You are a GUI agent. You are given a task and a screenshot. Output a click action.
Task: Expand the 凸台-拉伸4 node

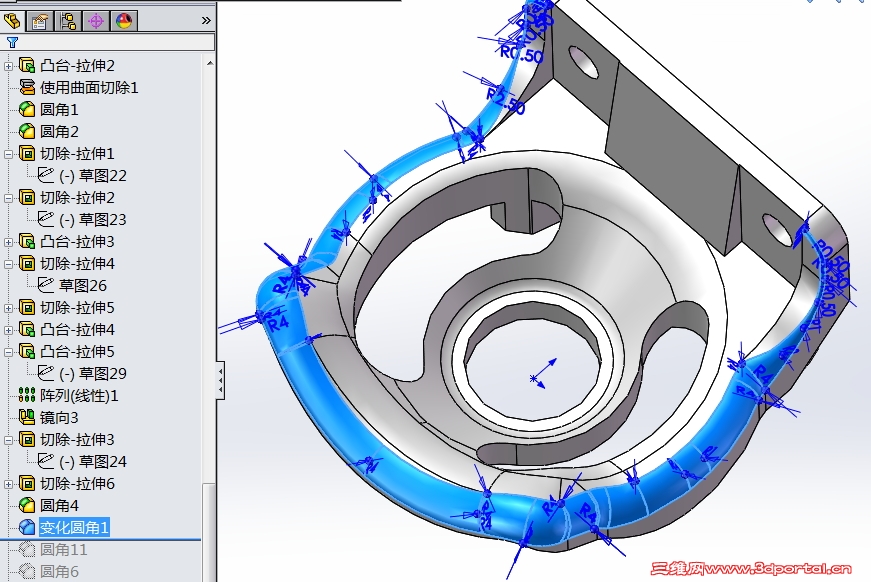point(8,330)
